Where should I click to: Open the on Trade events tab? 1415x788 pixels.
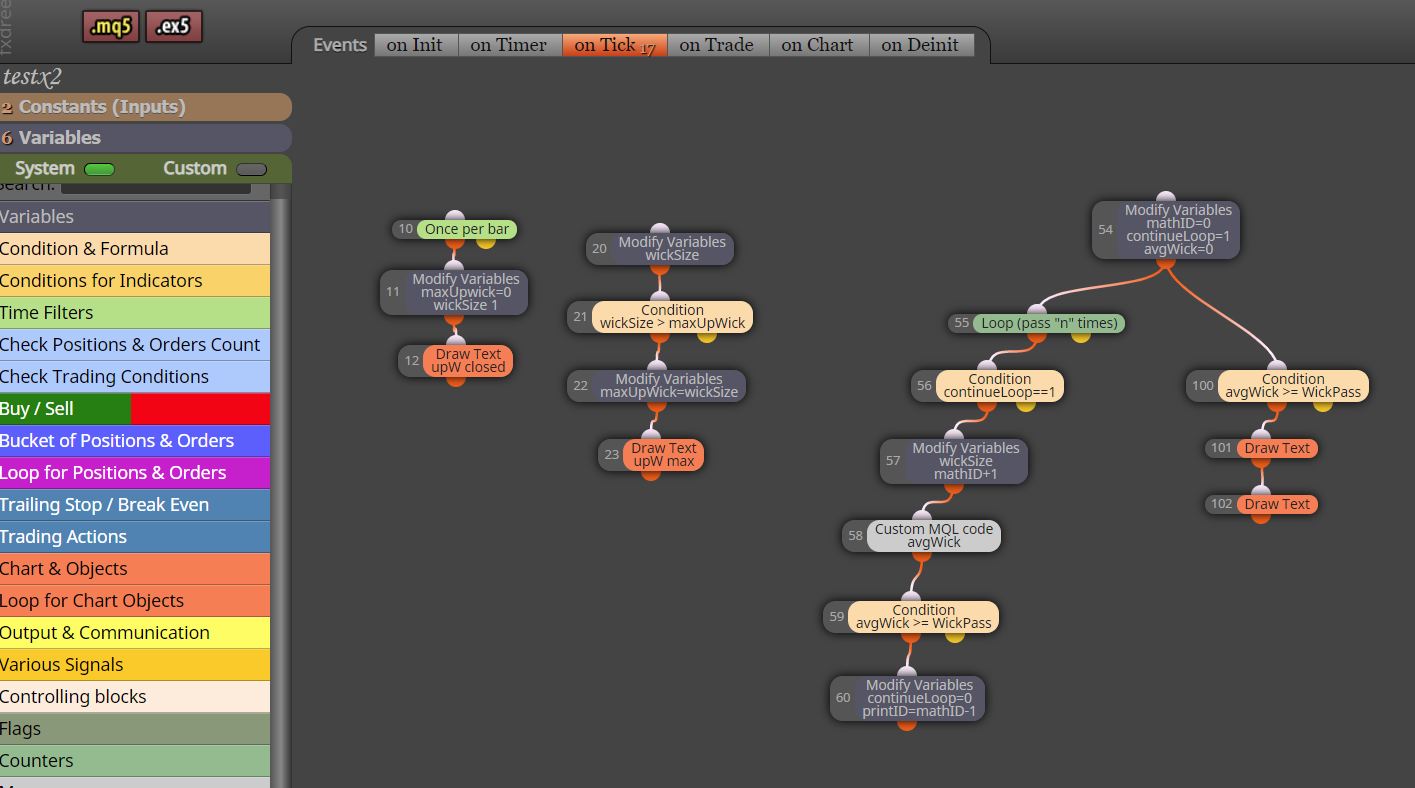(717, 45)
